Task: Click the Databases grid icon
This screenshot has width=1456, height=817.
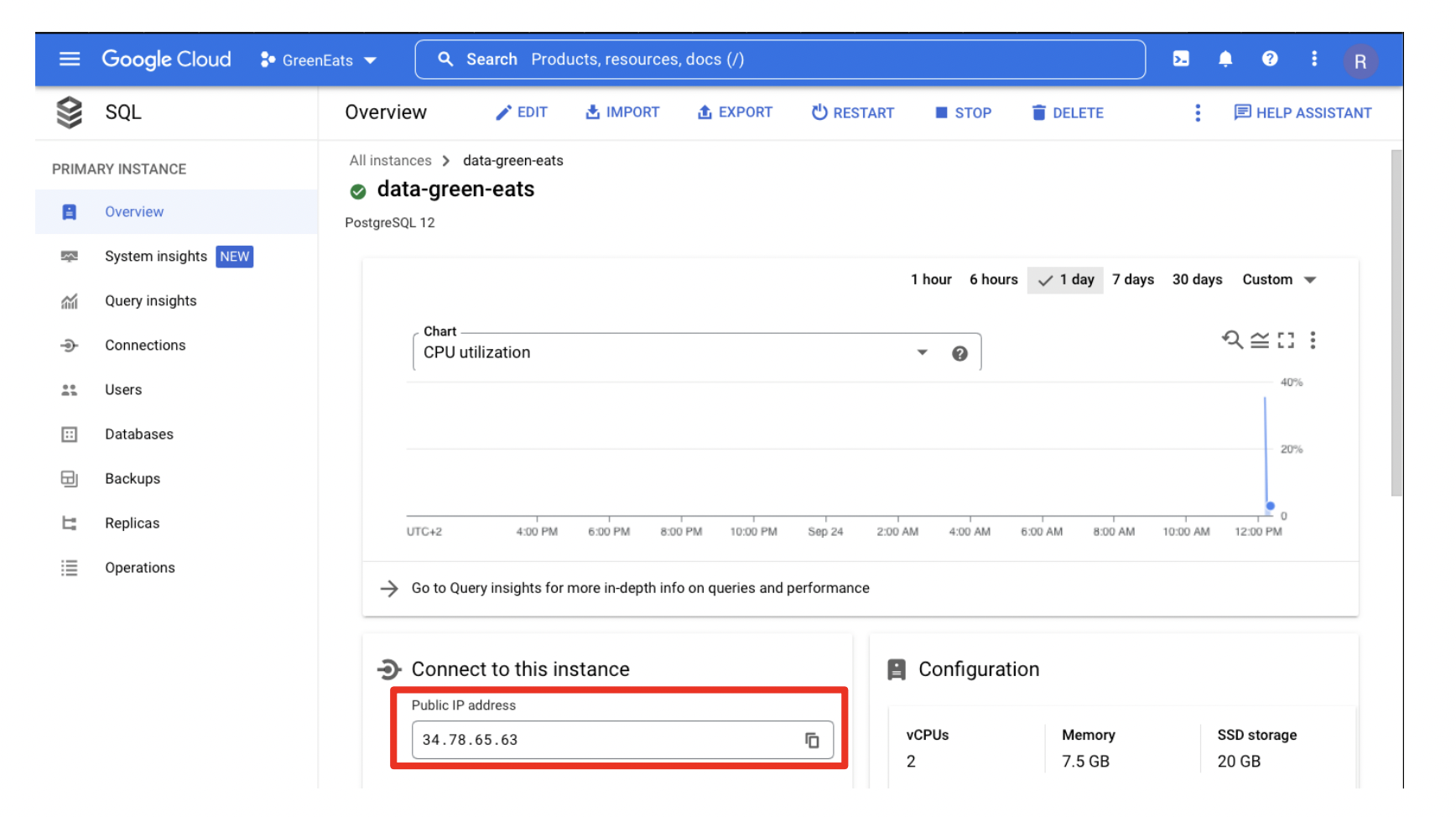Action: point(70,435)
